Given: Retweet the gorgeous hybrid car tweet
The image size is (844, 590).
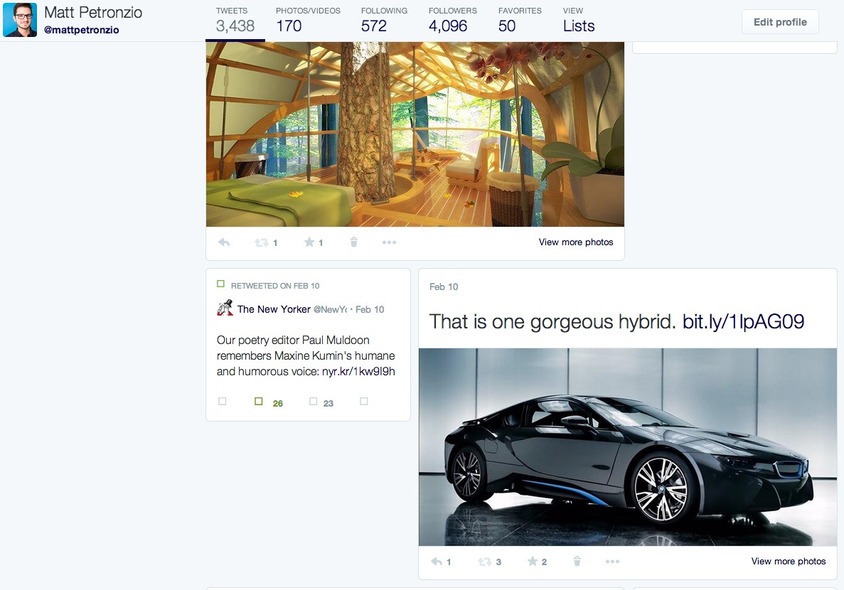Looking at the screenshot, I should pyautogui.click(x=486, y=562).
